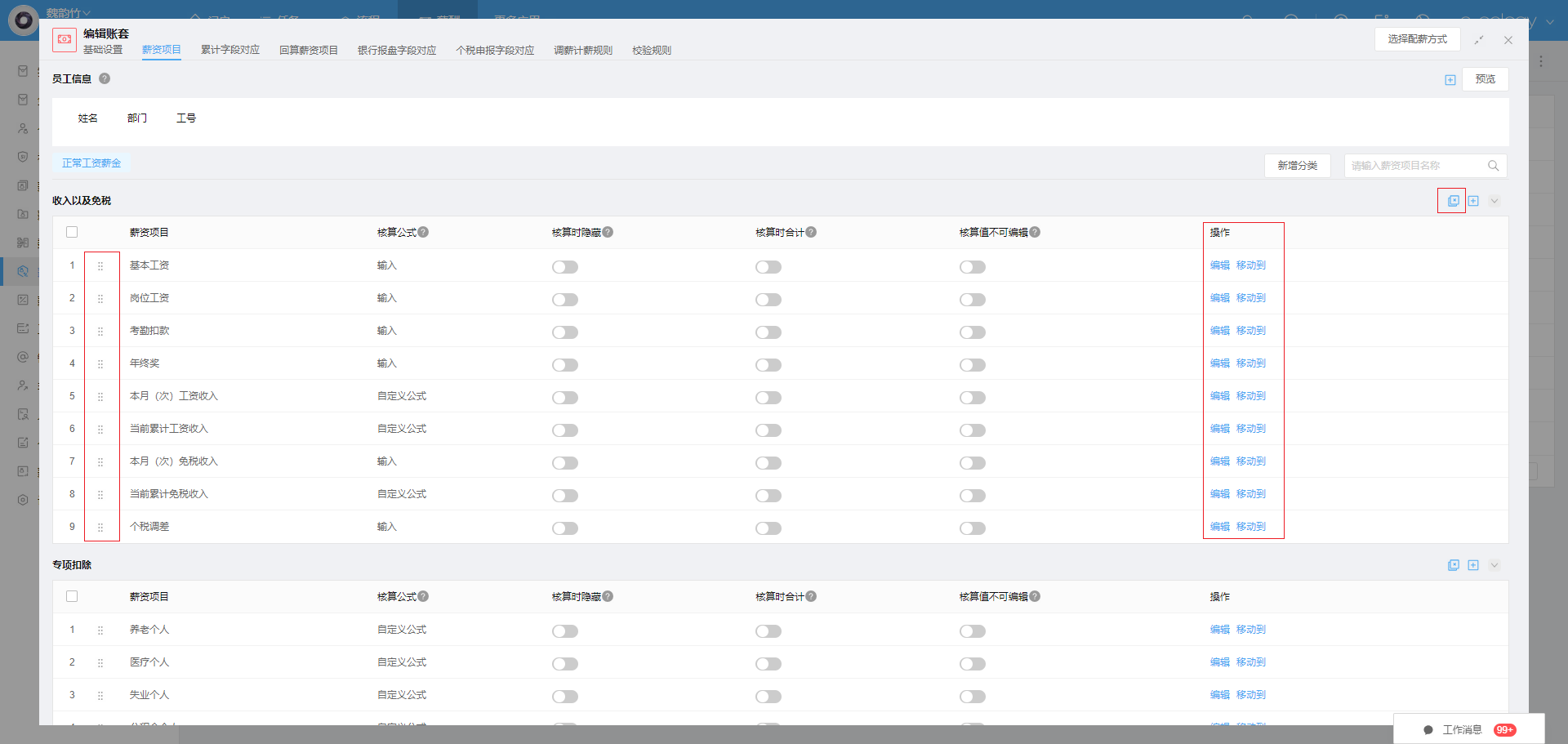Toggle 核算时合计 for 岗位工资
This screenshot has width=1568, height=744.
(x=768, y=300)
